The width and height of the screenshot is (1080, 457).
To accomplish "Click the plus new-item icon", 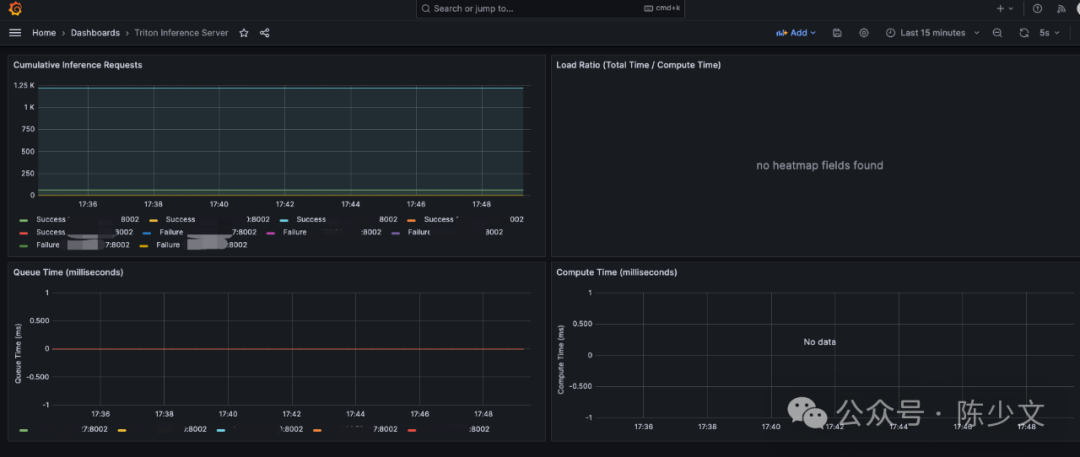I will click(x=1000, y=9).
